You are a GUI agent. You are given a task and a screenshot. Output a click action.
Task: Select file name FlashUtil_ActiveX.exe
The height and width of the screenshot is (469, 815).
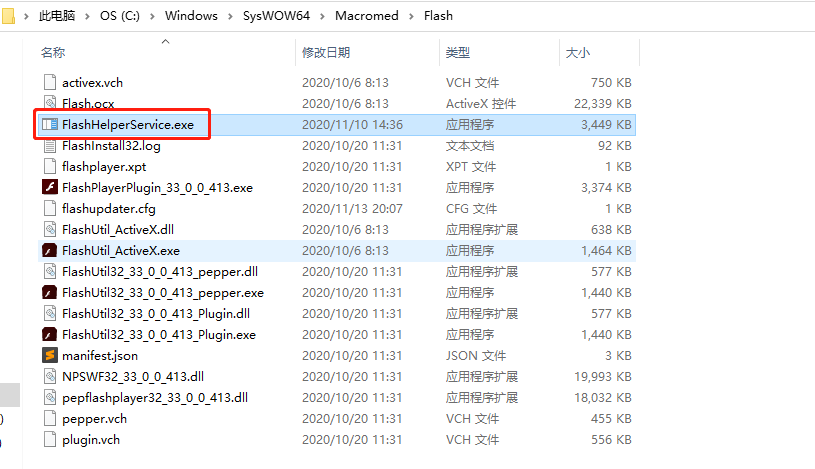[121, 251]
